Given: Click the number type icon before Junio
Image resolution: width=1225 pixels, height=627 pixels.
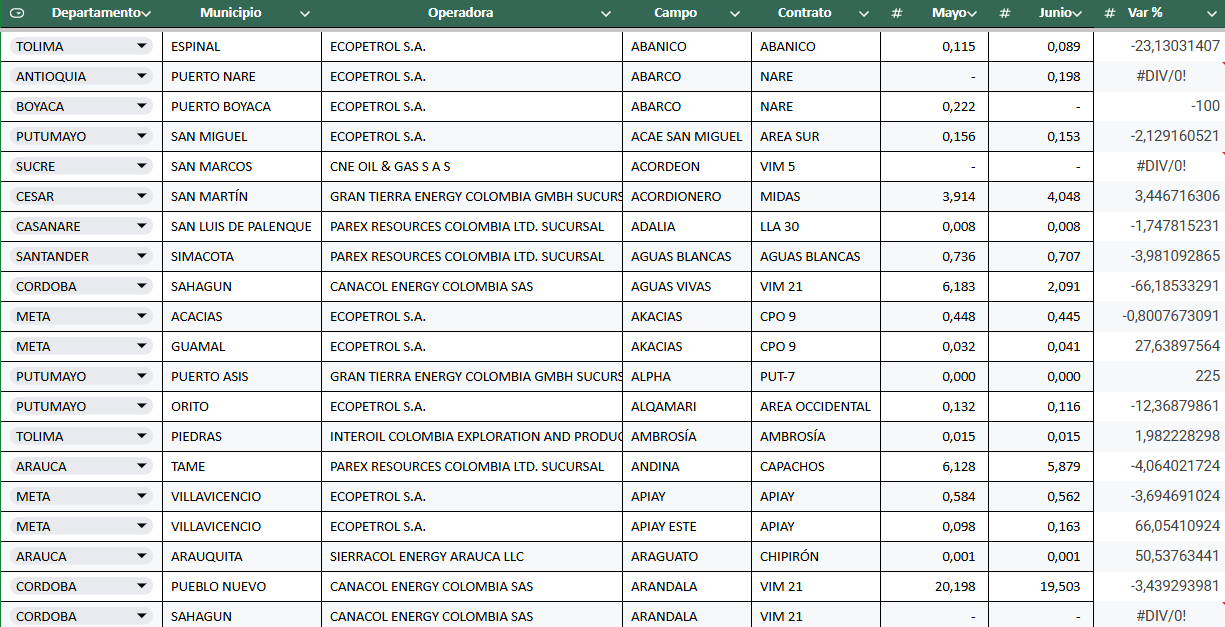Looking at the screenshot, I should 1005,13.
